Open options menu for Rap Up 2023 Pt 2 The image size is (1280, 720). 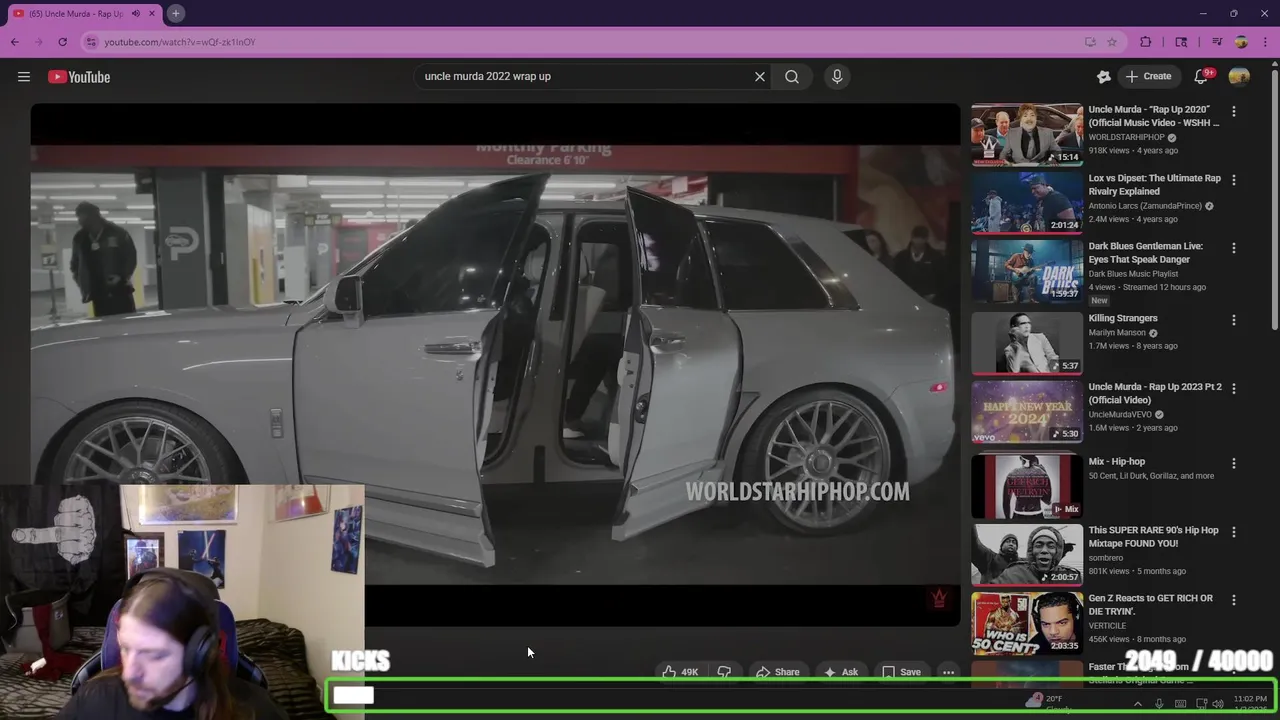[x=1234, y=388]
